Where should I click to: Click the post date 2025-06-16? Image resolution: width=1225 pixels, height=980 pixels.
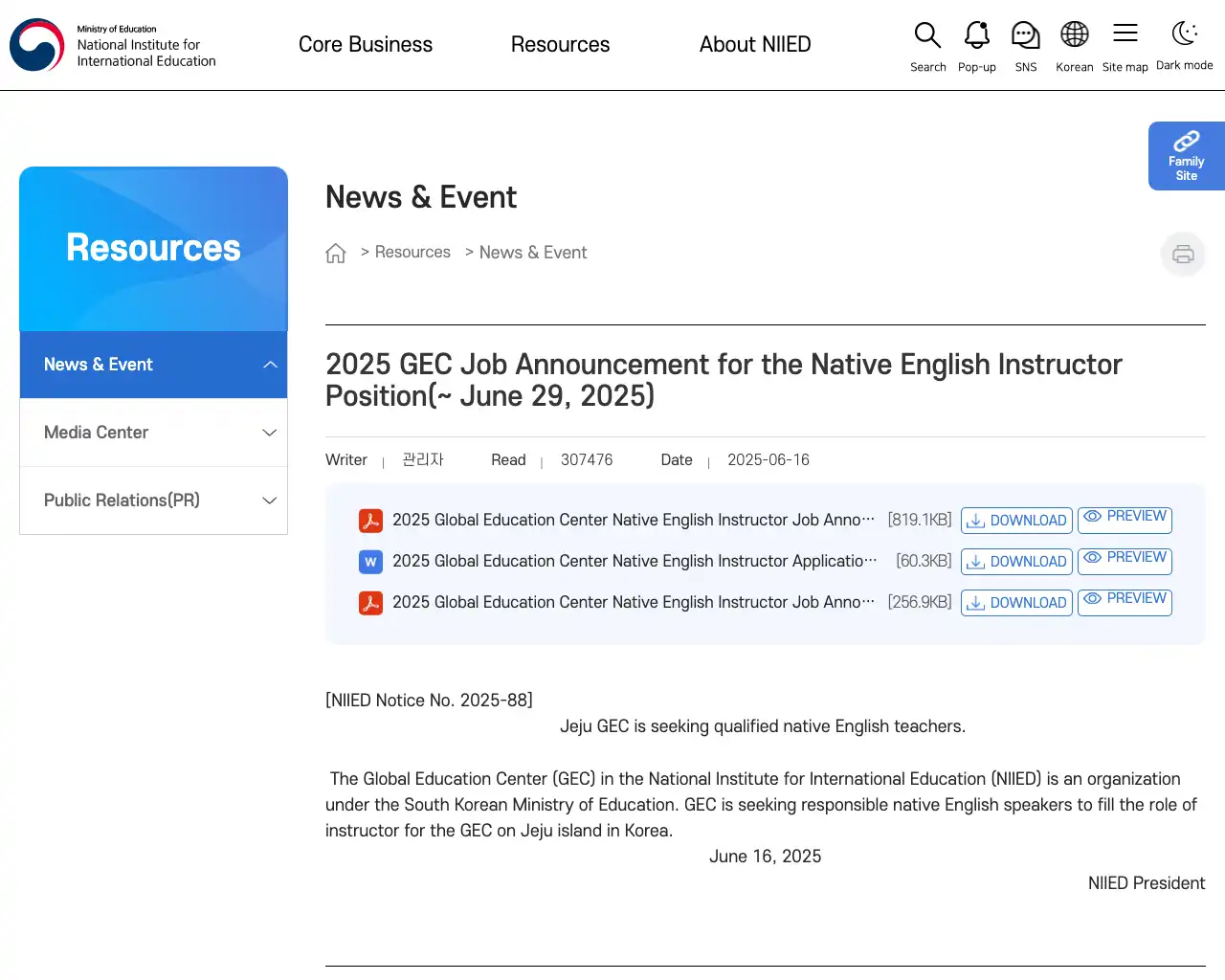coord(768,460)
